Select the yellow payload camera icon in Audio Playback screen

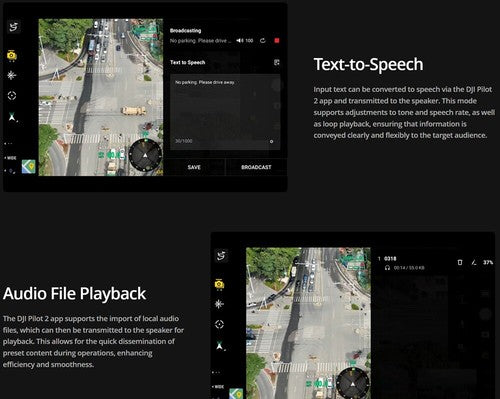tap(219, 284)
